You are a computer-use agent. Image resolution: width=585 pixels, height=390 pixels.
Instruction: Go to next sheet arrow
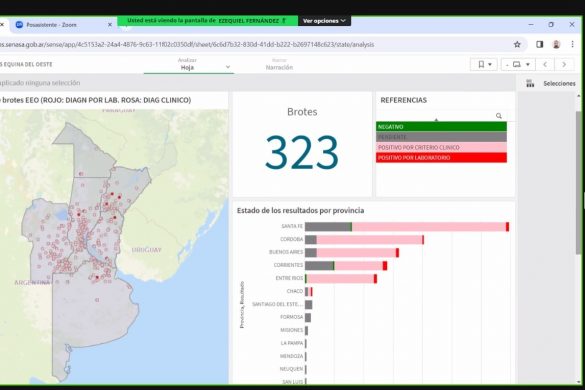click(564, 65)
